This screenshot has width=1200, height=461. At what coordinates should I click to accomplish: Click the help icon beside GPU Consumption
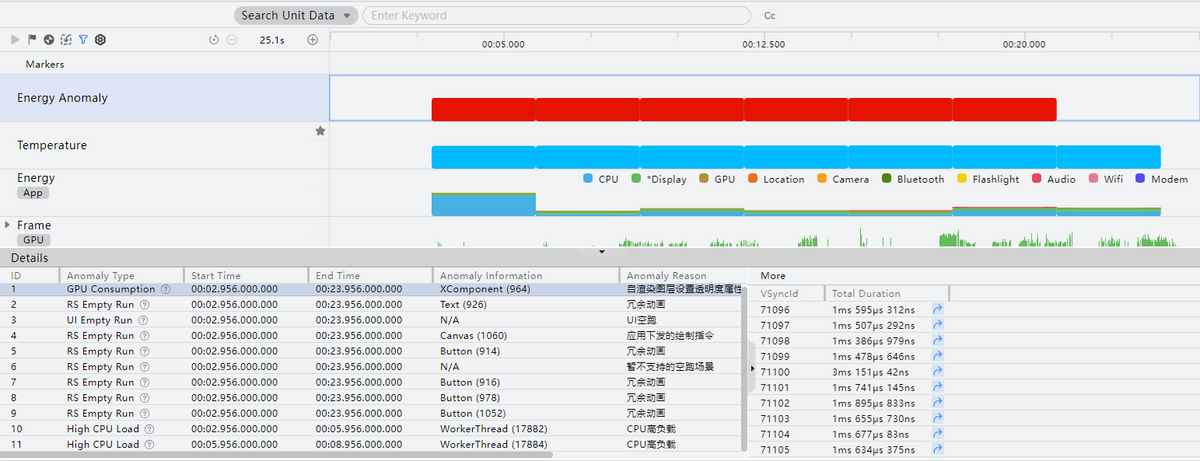166,289
